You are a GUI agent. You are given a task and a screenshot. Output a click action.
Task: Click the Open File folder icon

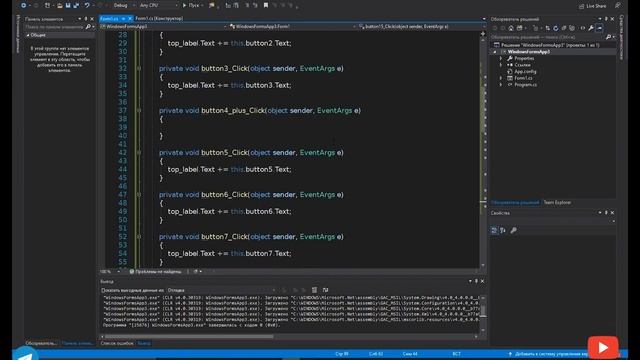click(60, 5)
